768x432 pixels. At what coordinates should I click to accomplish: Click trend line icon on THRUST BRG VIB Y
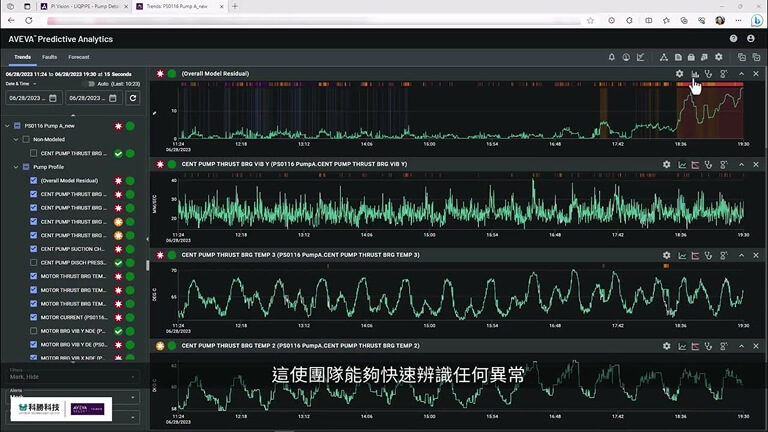point(682,165)
